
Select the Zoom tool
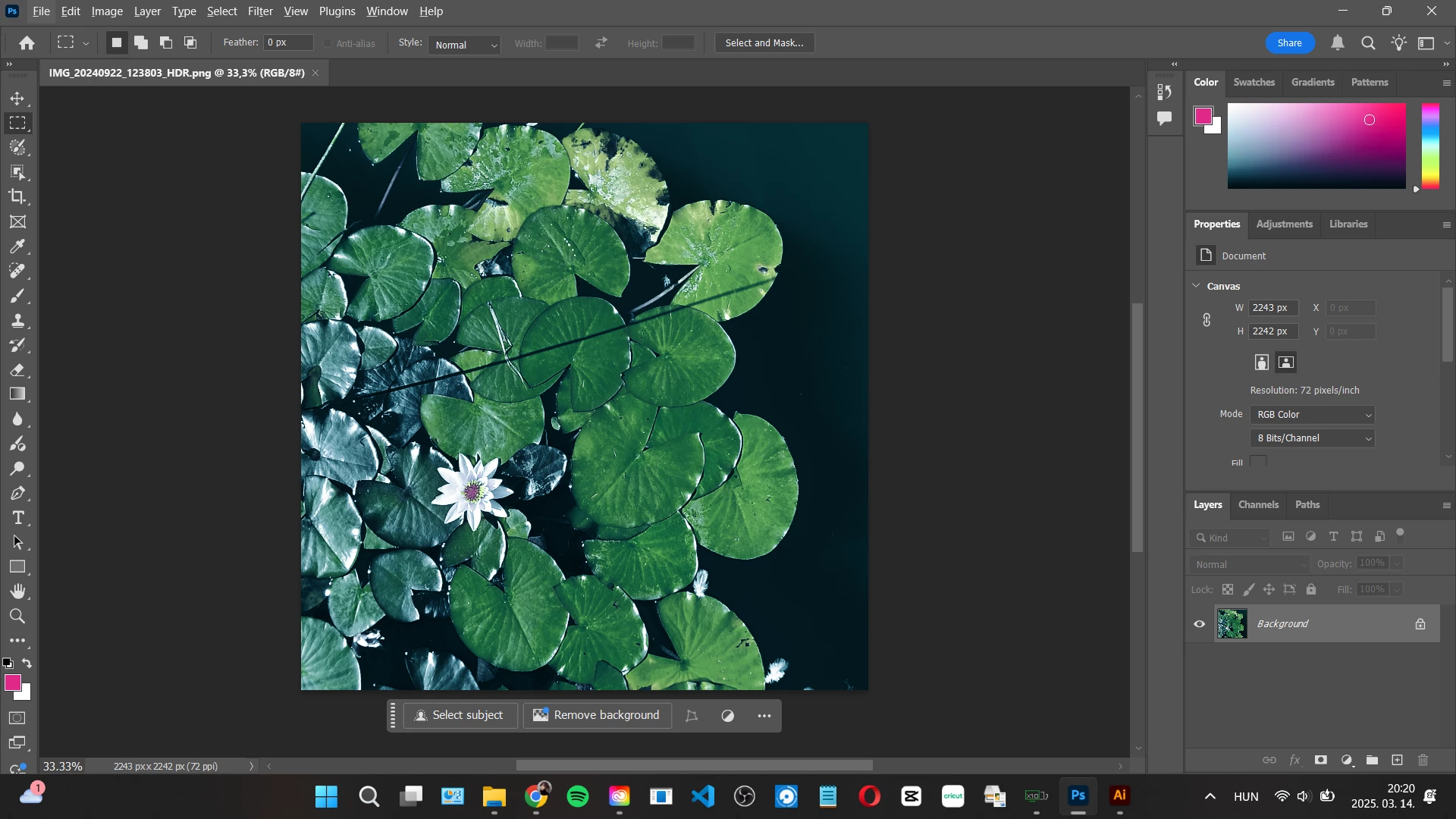coord(17,617)
